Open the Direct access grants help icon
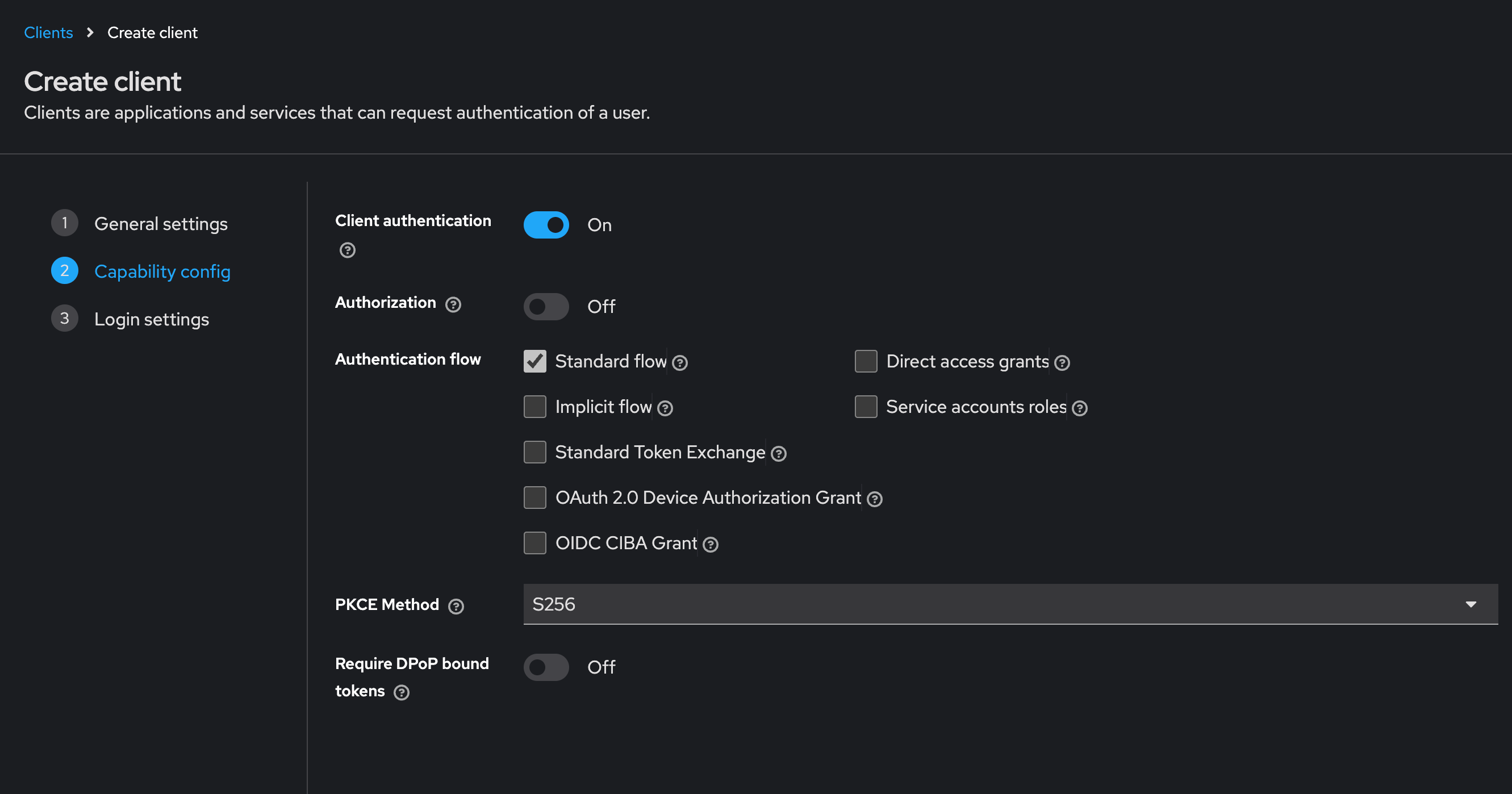The height and width of the screenshot is (794, 1512). 1062,363
